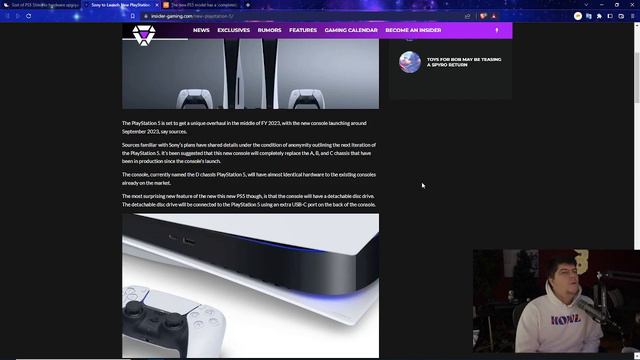Go forward with browser forward arrow

coord(18,16)
